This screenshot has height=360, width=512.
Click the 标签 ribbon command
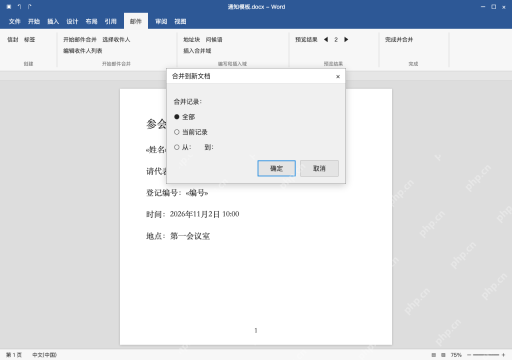pos(29,40)
